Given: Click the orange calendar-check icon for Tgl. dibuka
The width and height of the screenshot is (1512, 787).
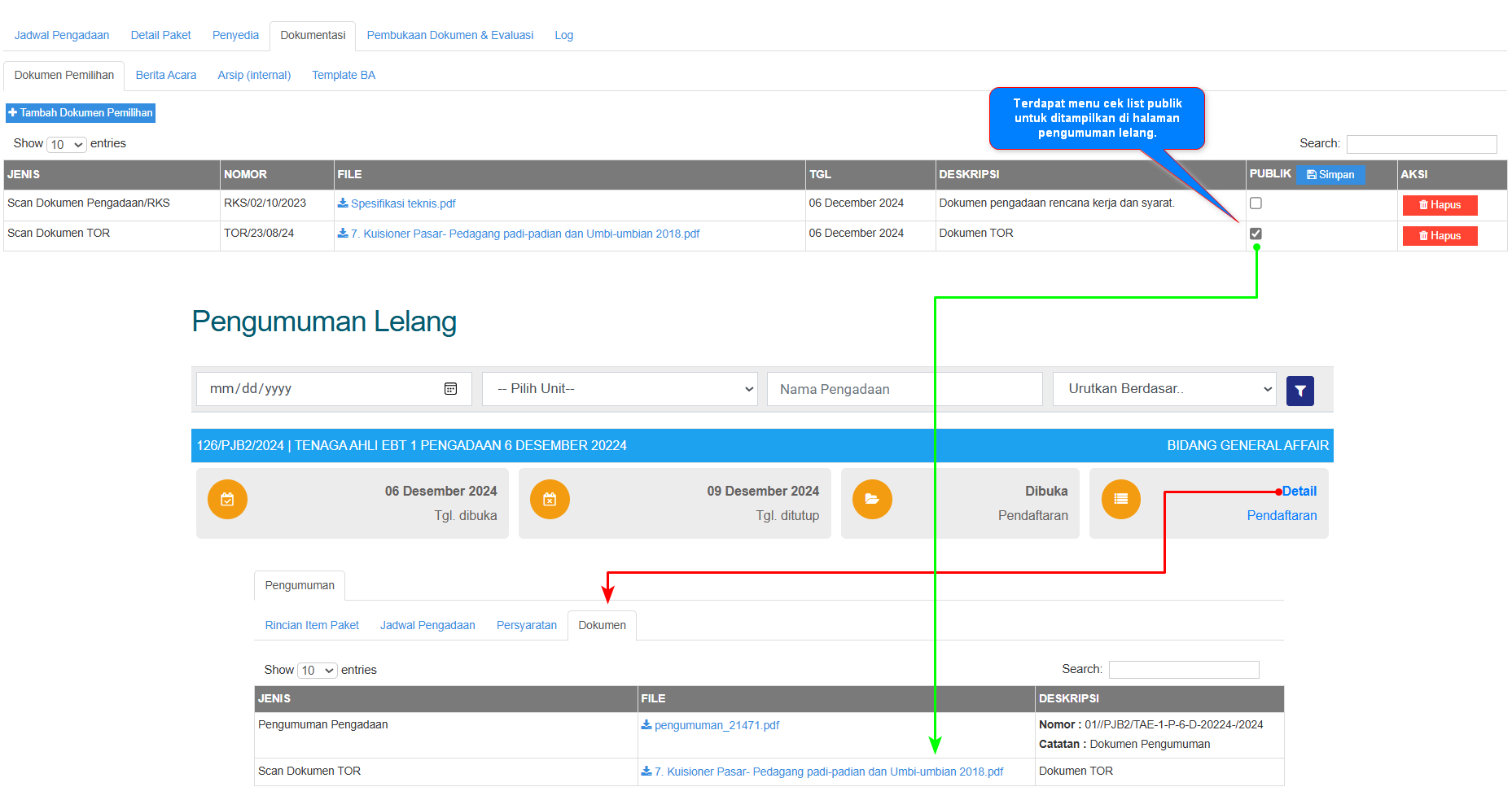Looking at the screenshot, I should [227, 500].
